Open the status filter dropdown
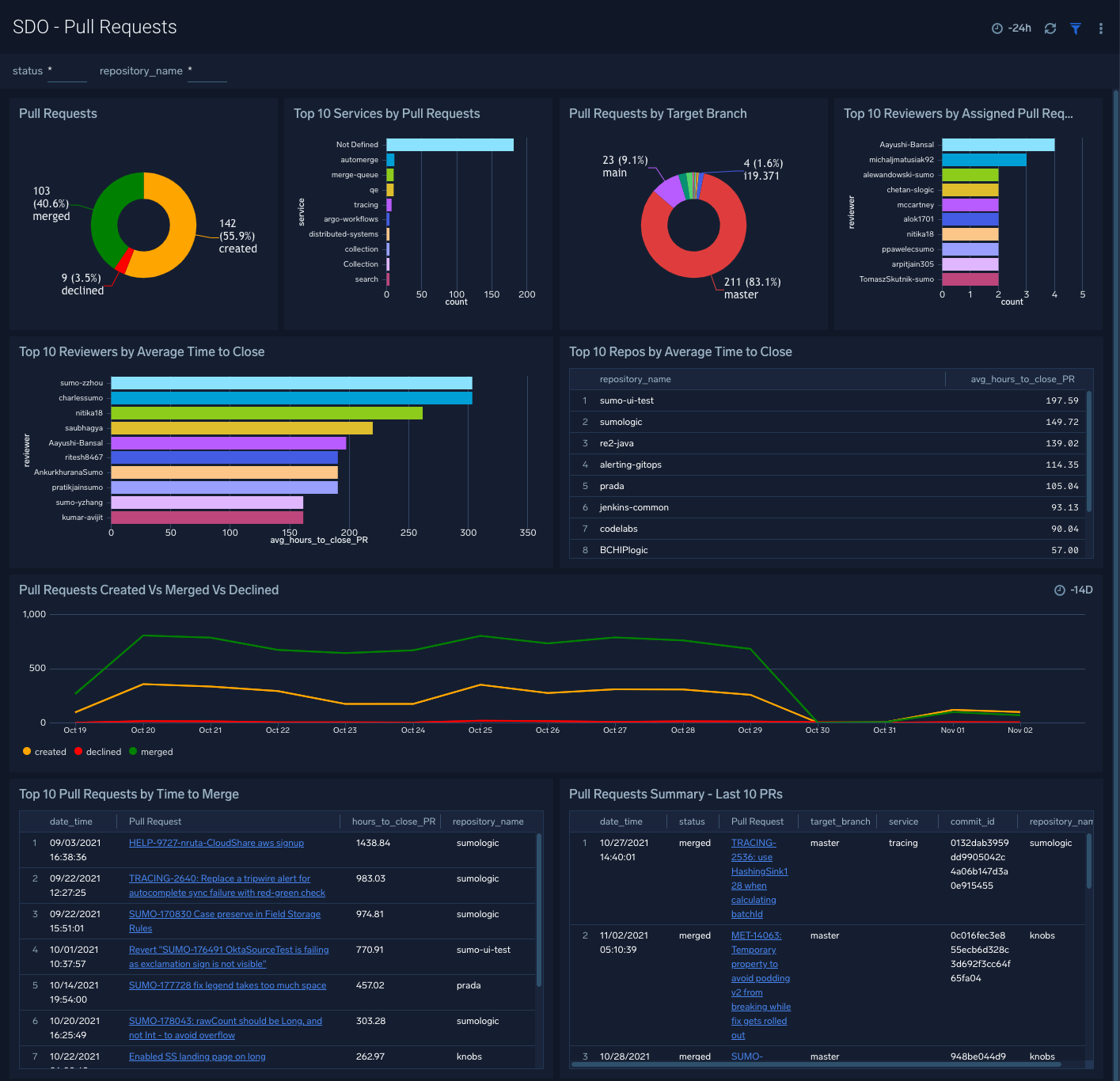 point(67,74)
